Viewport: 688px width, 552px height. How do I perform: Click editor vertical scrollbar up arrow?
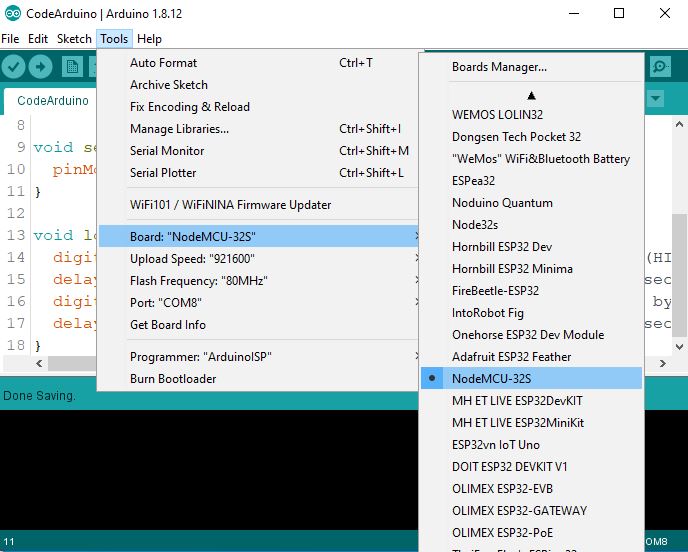679,124
